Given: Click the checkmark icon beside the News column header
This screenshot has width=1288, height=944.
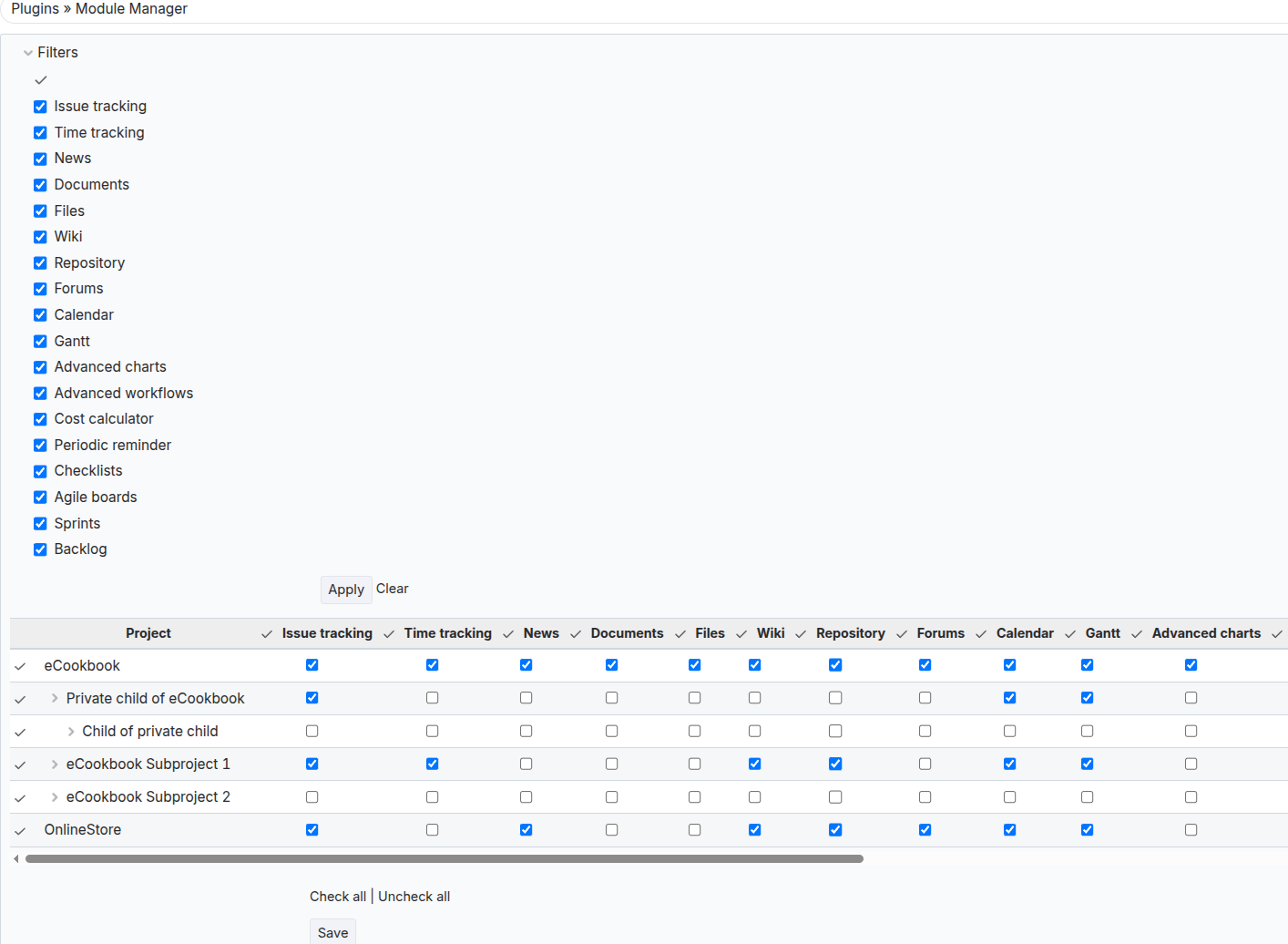Looking at the screenshot, I should click(508, 634).
